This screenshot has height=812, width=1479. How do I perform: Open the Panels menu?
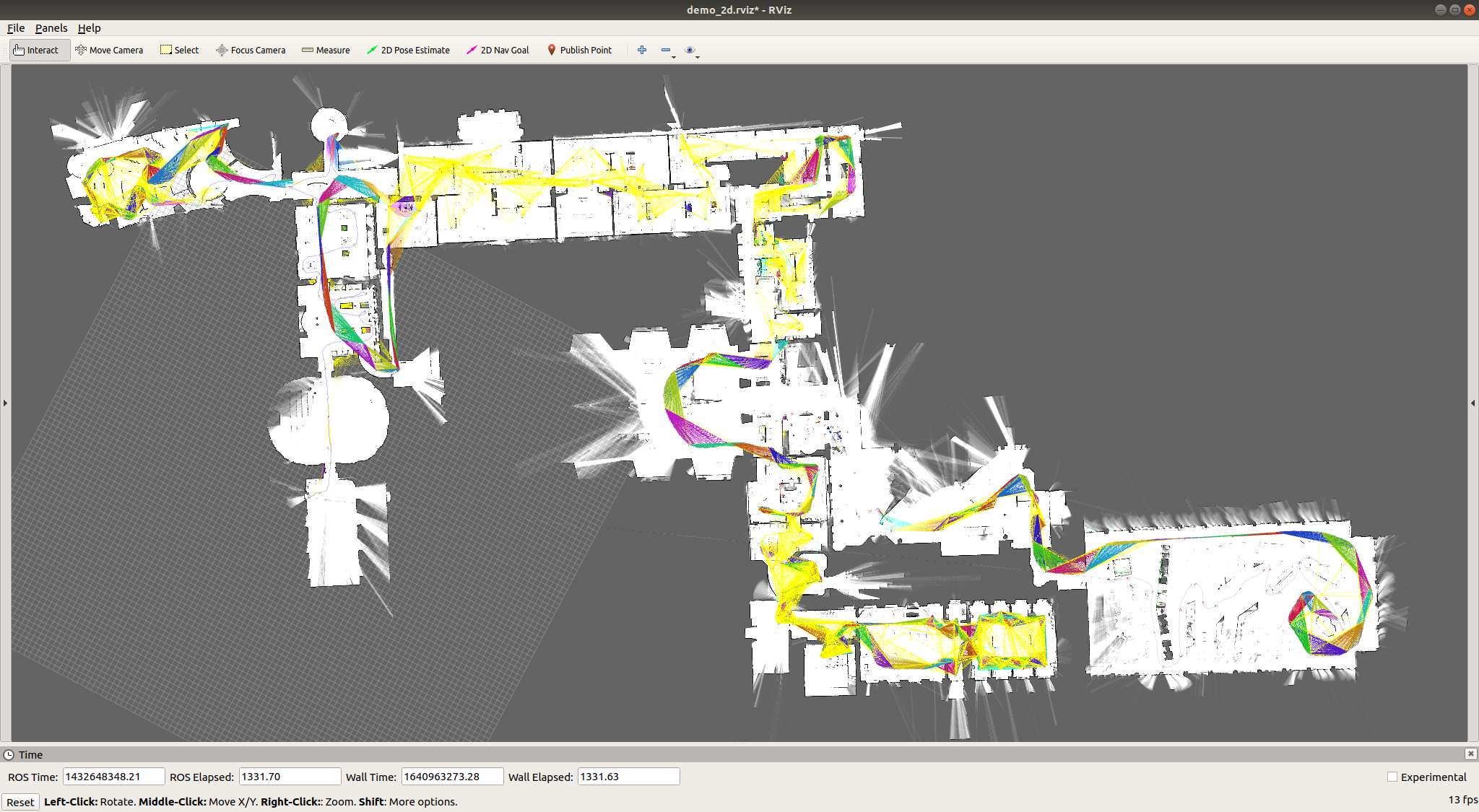pyautogui.click(x=51, y=28)
